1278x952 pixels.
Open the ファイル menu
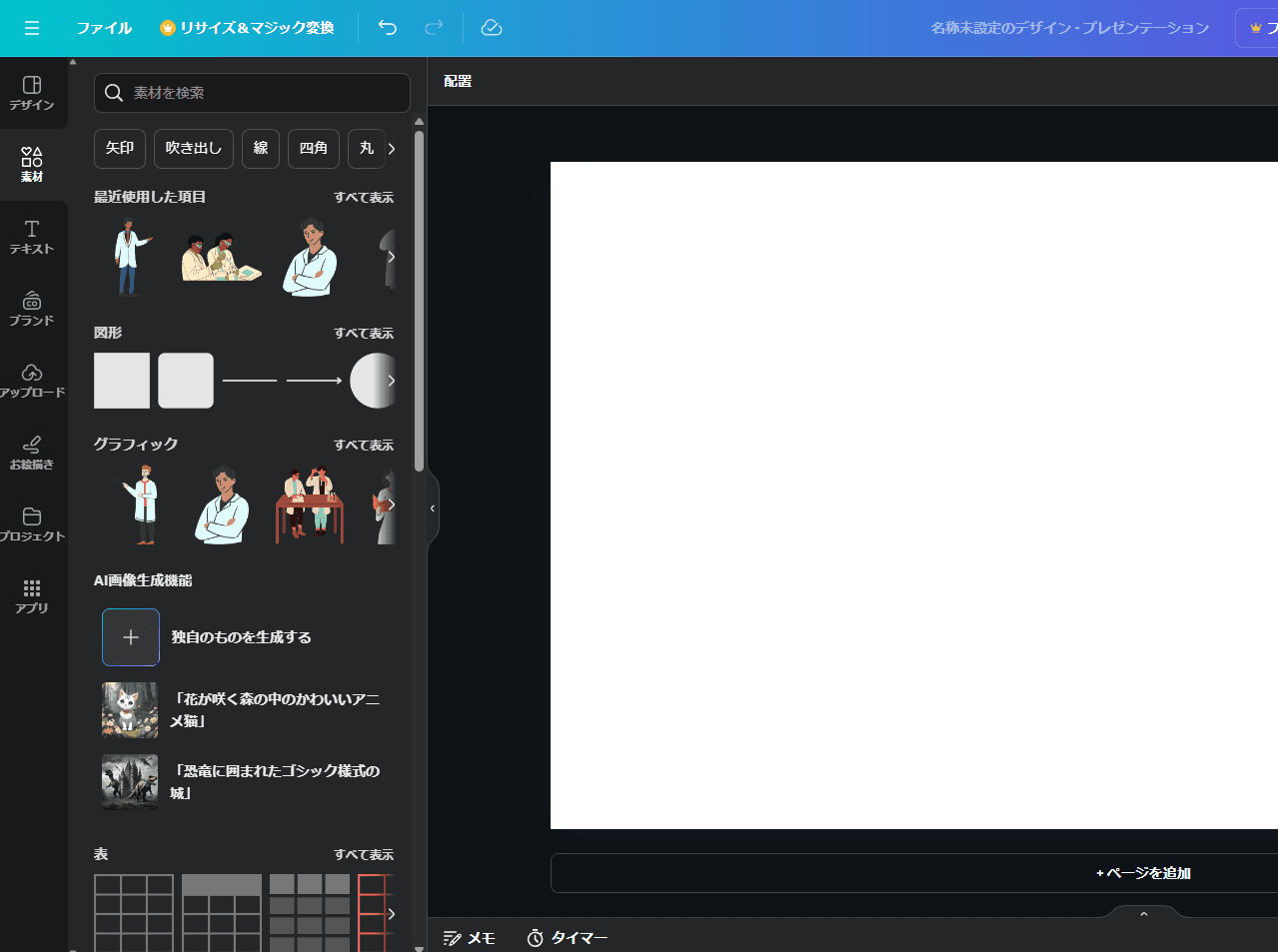[x=104, y=28]
